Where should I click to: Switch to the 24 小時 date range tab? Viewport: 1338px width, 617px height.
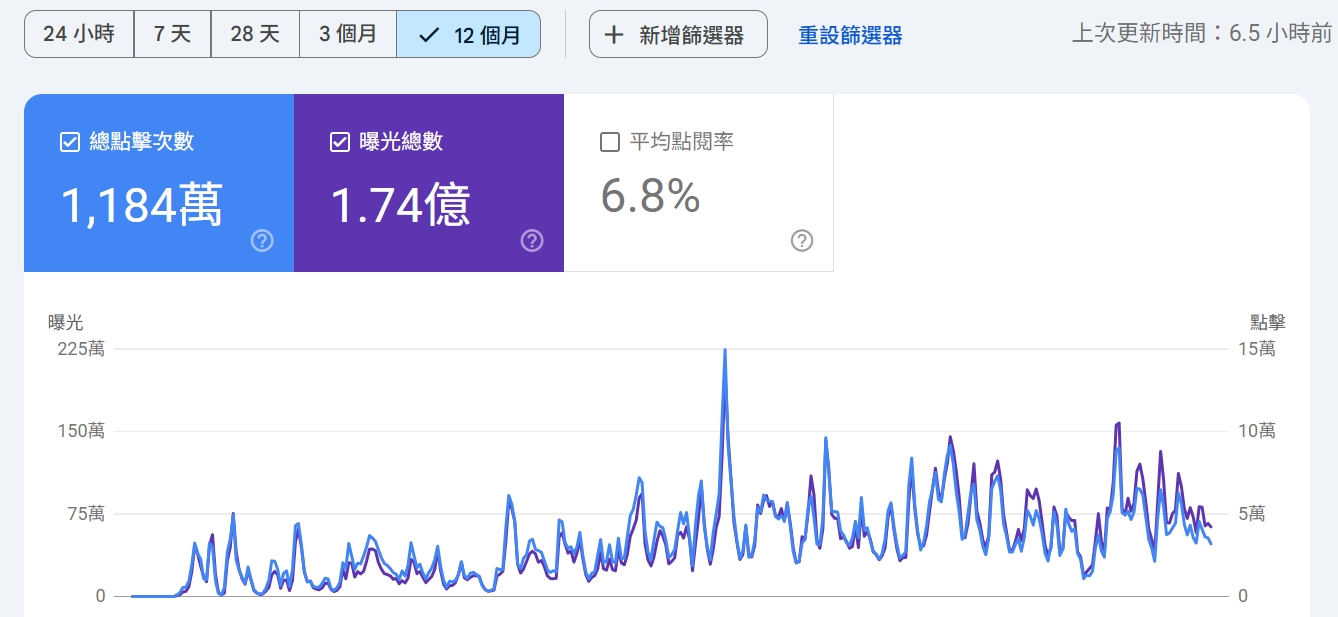pos(78,33)
